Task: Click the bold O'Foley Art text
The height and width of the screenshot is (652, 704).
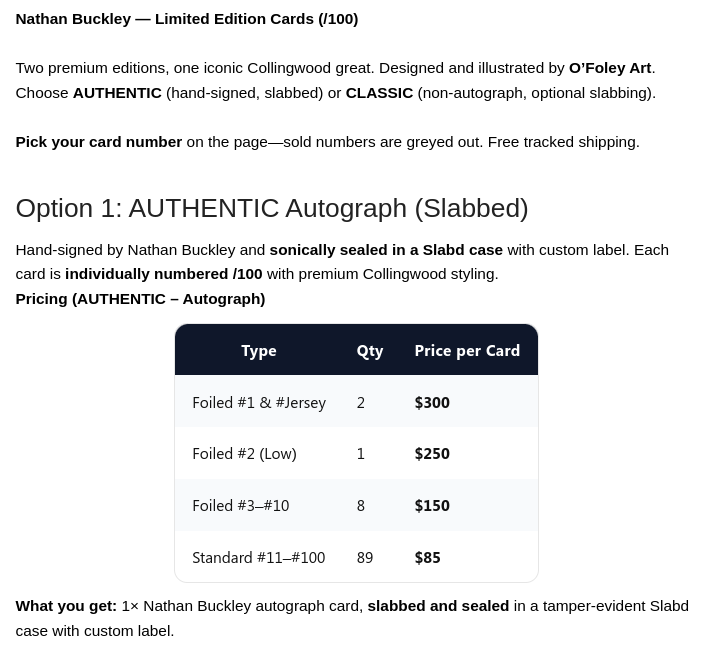Action: pos(610,68)
